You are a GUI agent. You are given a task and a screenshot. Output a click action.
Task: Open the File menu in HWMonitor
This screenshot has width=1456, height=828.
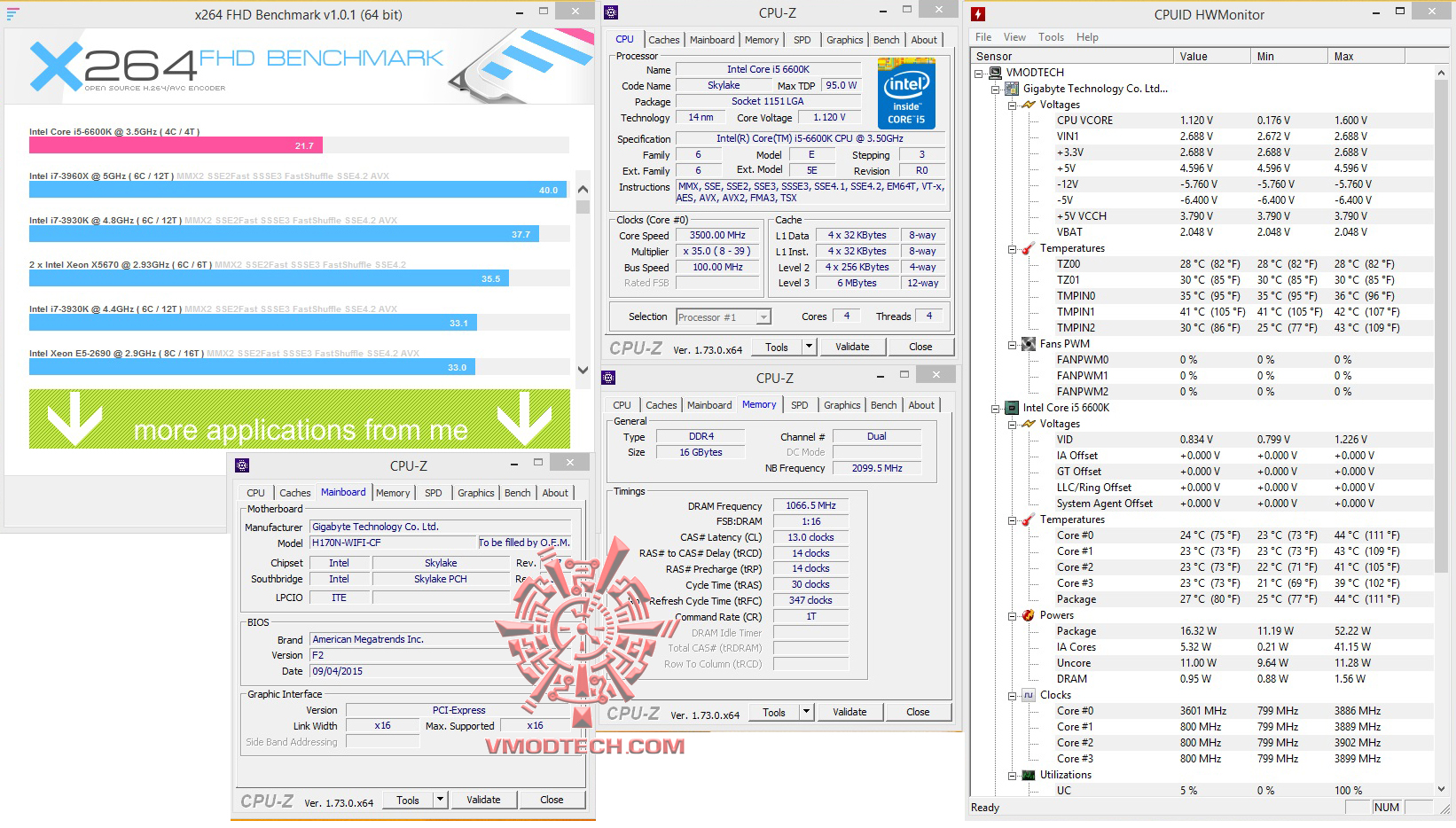pos(983,37)
